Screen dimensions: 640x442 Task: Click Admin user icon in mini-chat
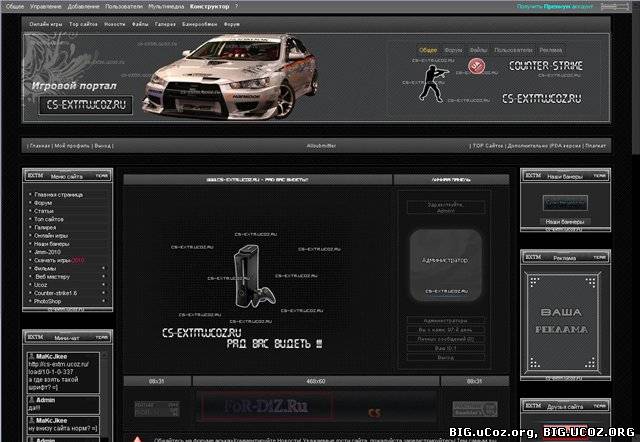pos(31,400)
